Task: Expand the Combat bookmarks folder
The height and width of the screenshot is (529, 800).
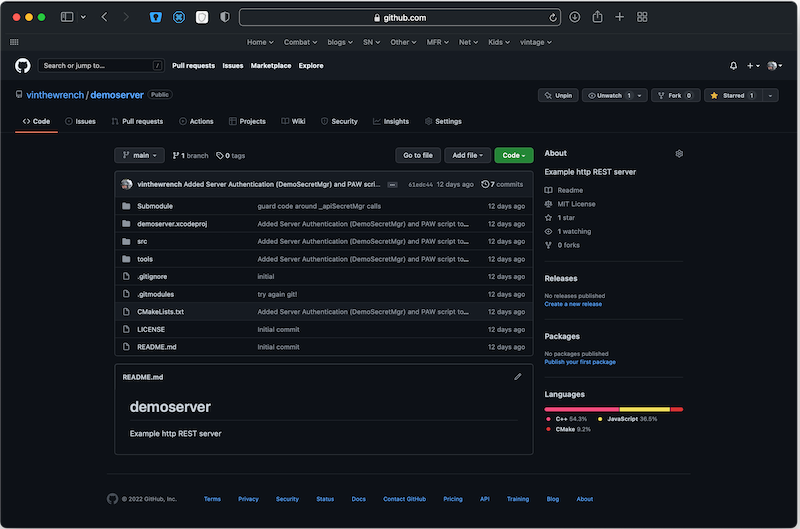Action: [301, 42]
